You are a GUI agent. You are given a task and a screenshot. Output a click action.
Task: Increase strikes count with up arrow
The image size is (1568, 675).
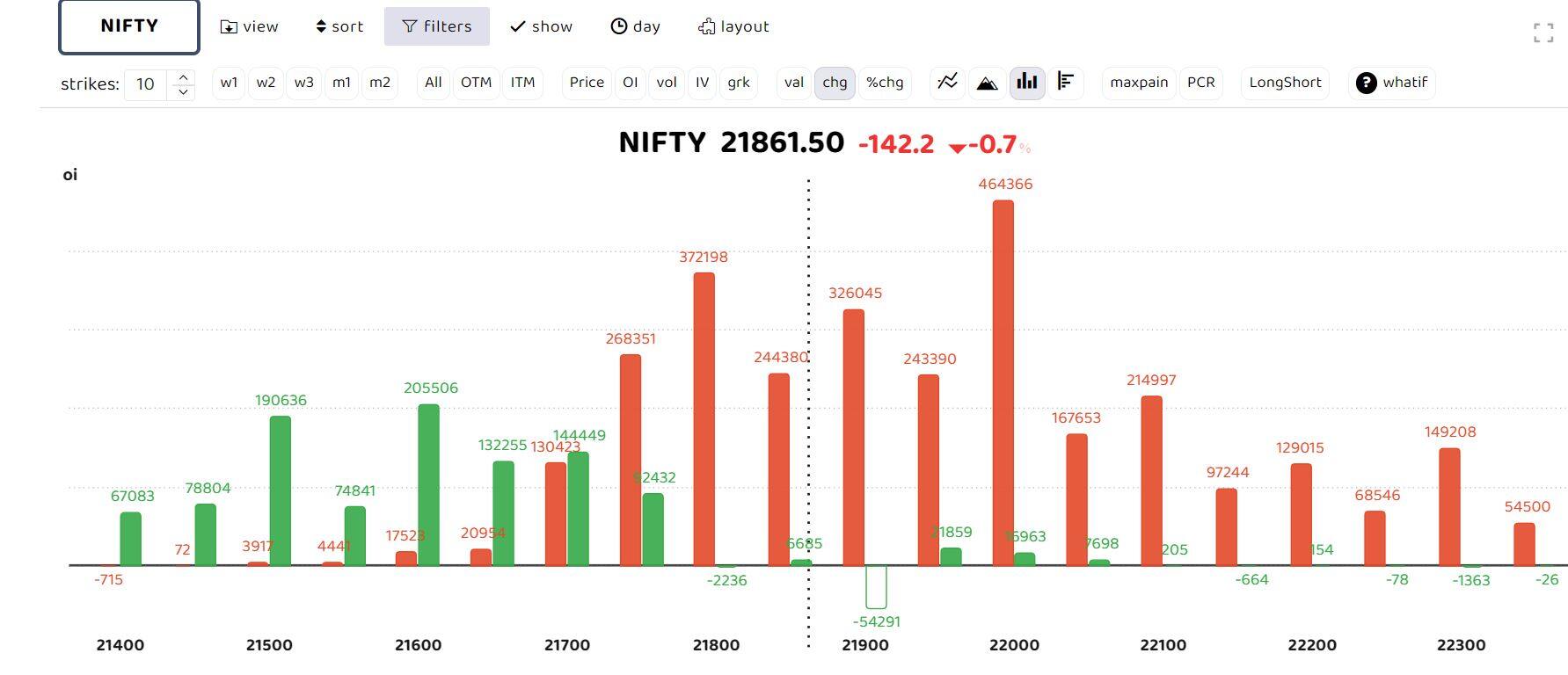[x=183, y=77]
